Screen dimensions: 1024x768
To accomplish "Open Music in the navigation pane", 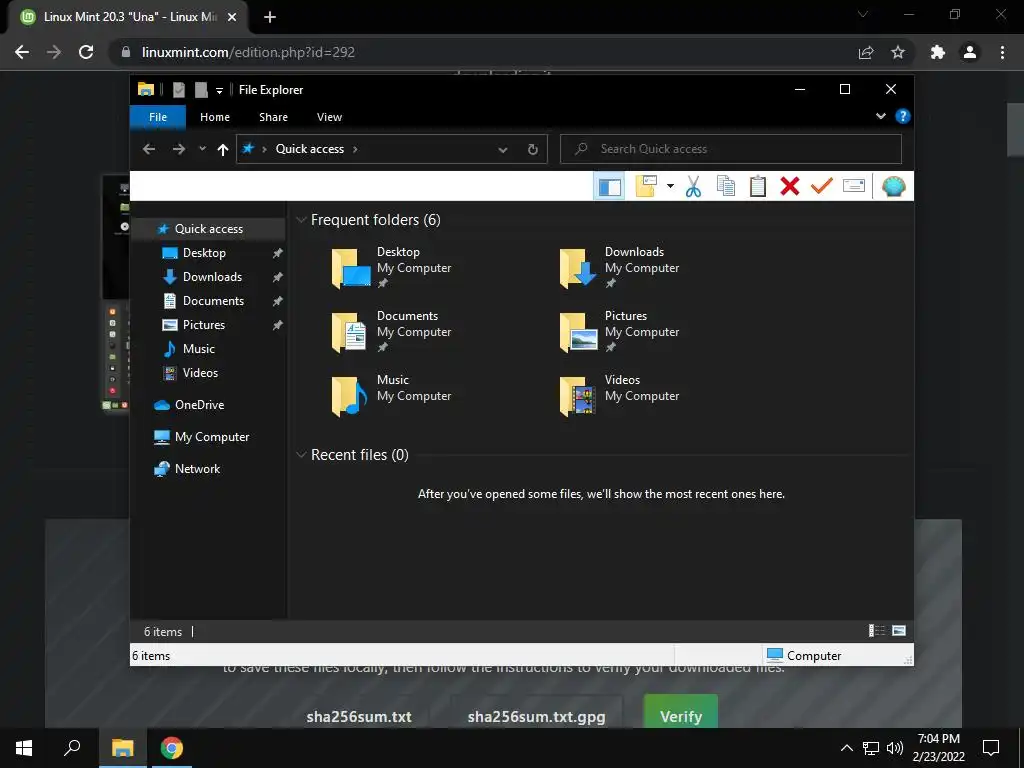I will [x=199, y=349].
